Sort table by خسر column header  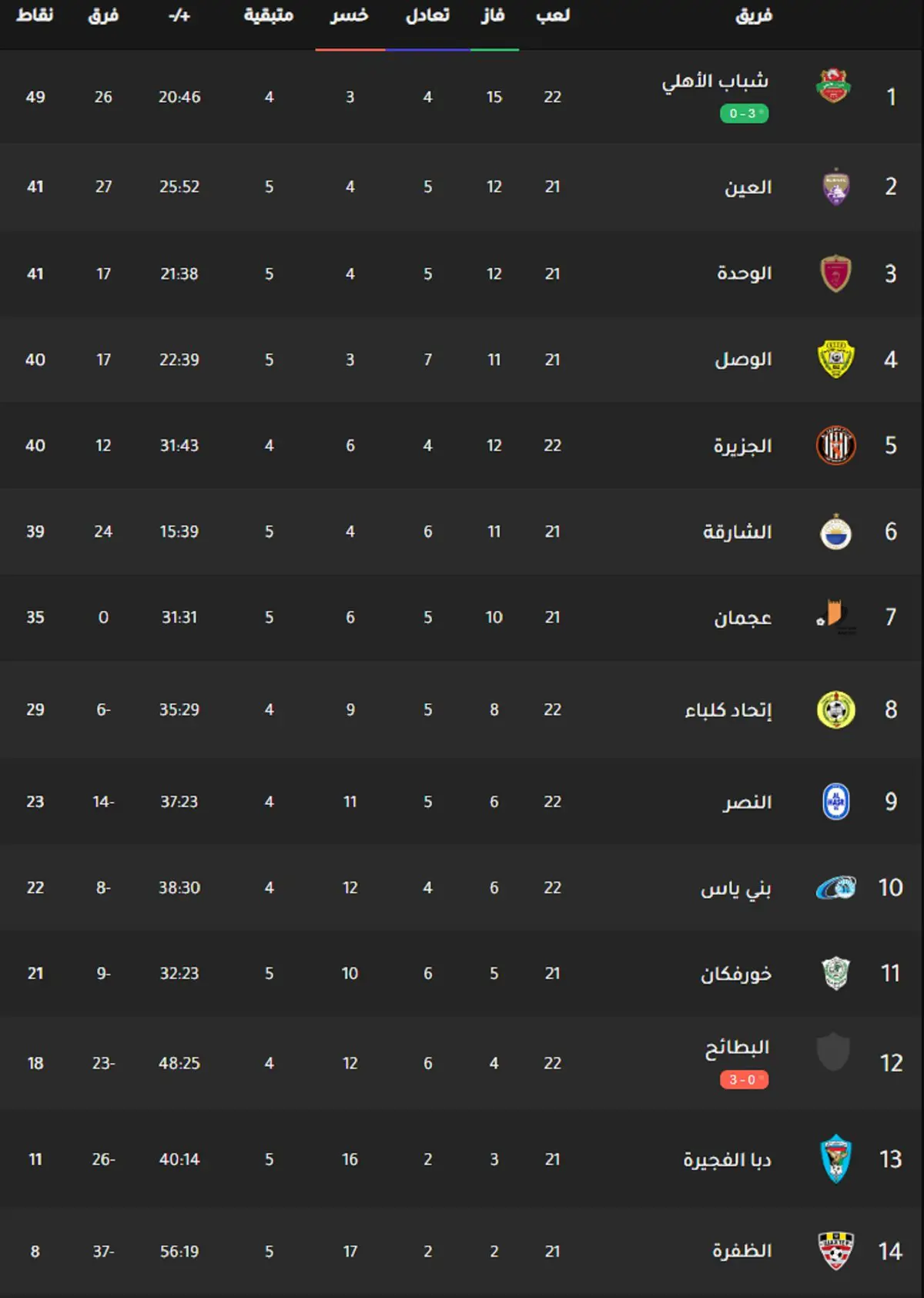click(x=350, y=15)
